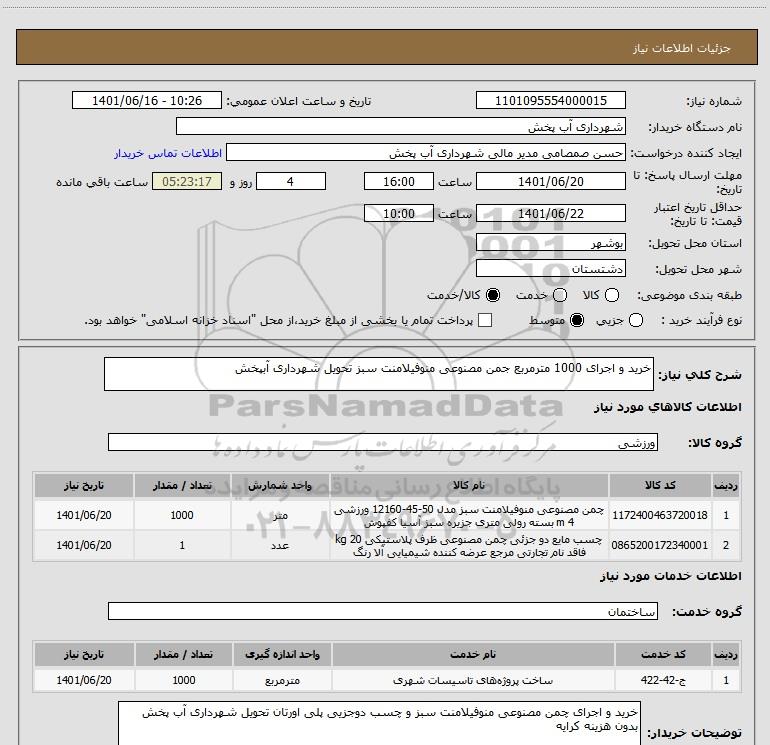Select service code ج-42-422 cell

pyautogui.click(x=663, y=680)
